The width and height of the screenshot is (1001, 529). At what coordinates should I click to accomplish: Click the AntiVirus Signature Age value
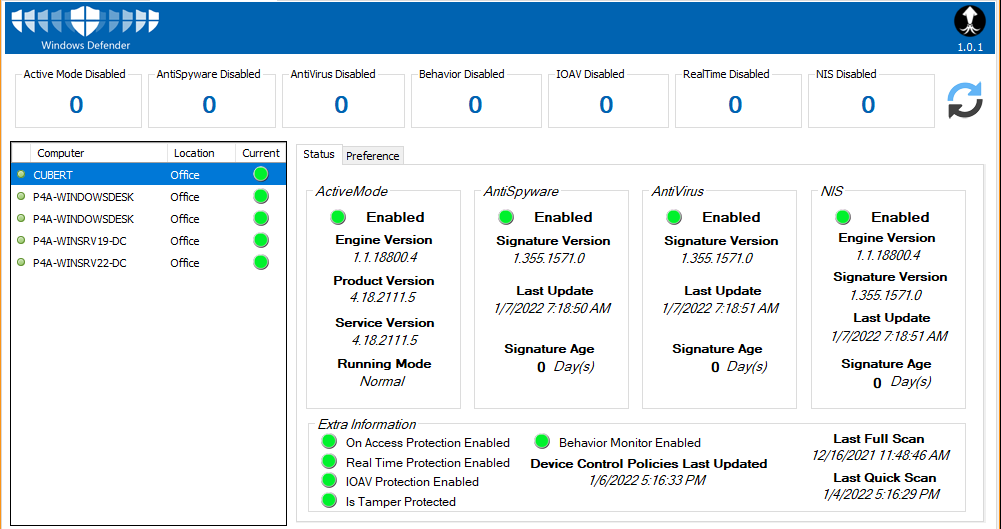[x=715, y=368]
